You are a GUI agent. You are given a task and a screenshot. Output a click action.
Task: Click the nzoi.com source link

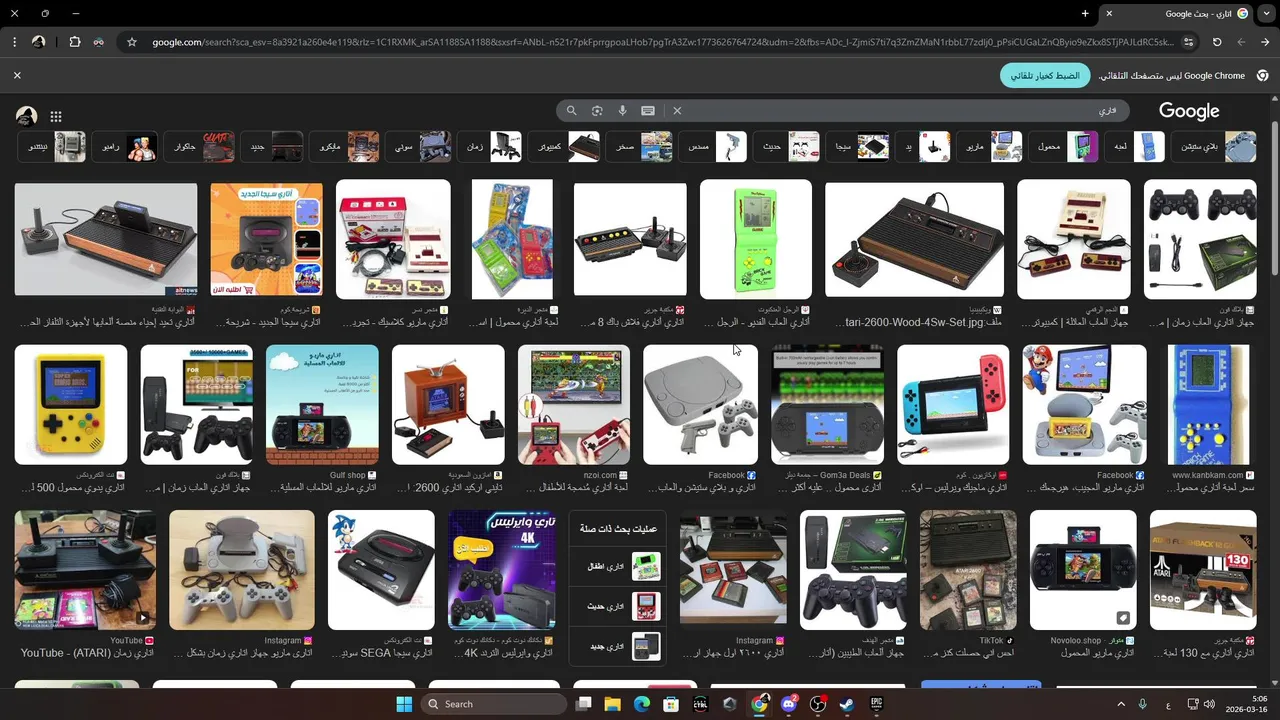[x=601, y=476]
